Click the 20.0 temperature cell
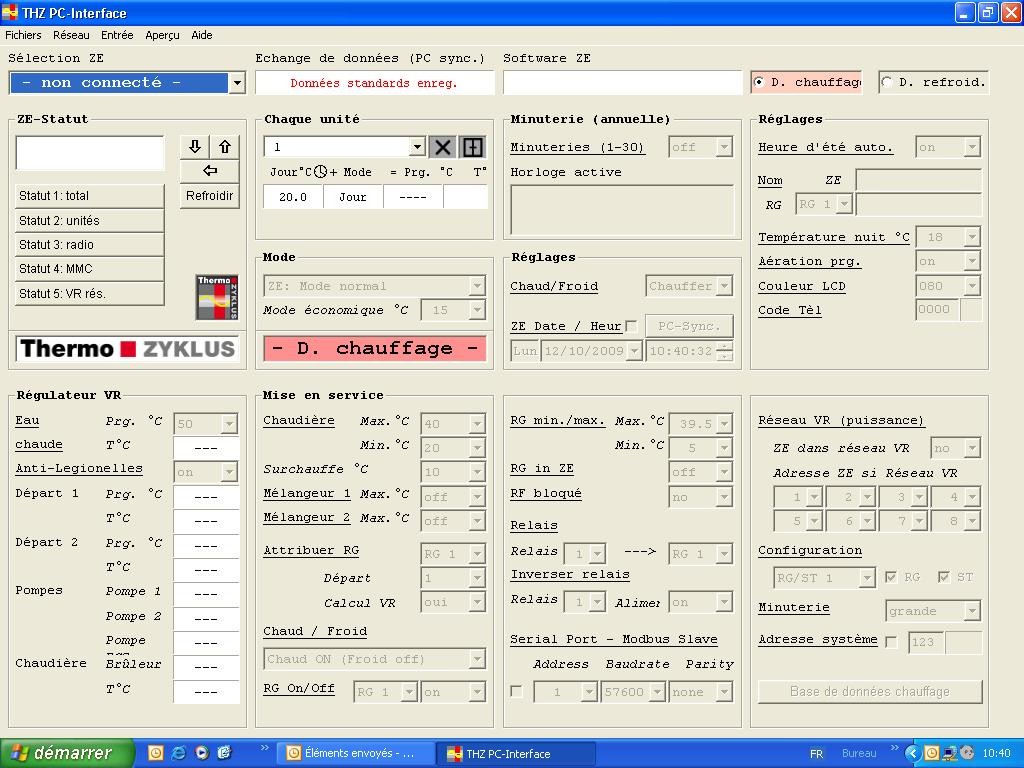Image resolution: width=1024 pixels, height=768 pixels. click(293, 197)
